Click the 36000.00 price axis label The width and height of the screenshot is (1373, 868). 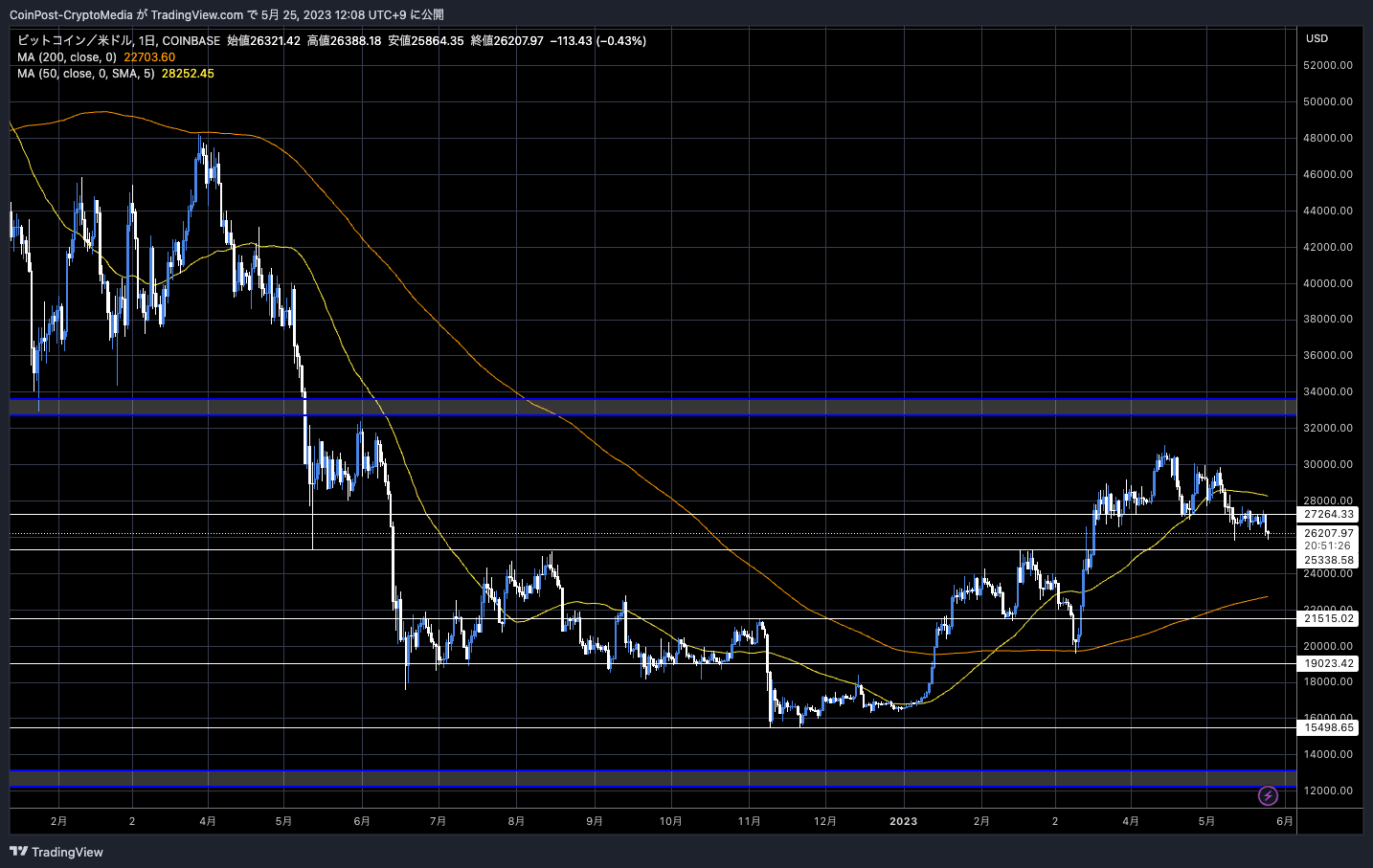point(1328,355)
